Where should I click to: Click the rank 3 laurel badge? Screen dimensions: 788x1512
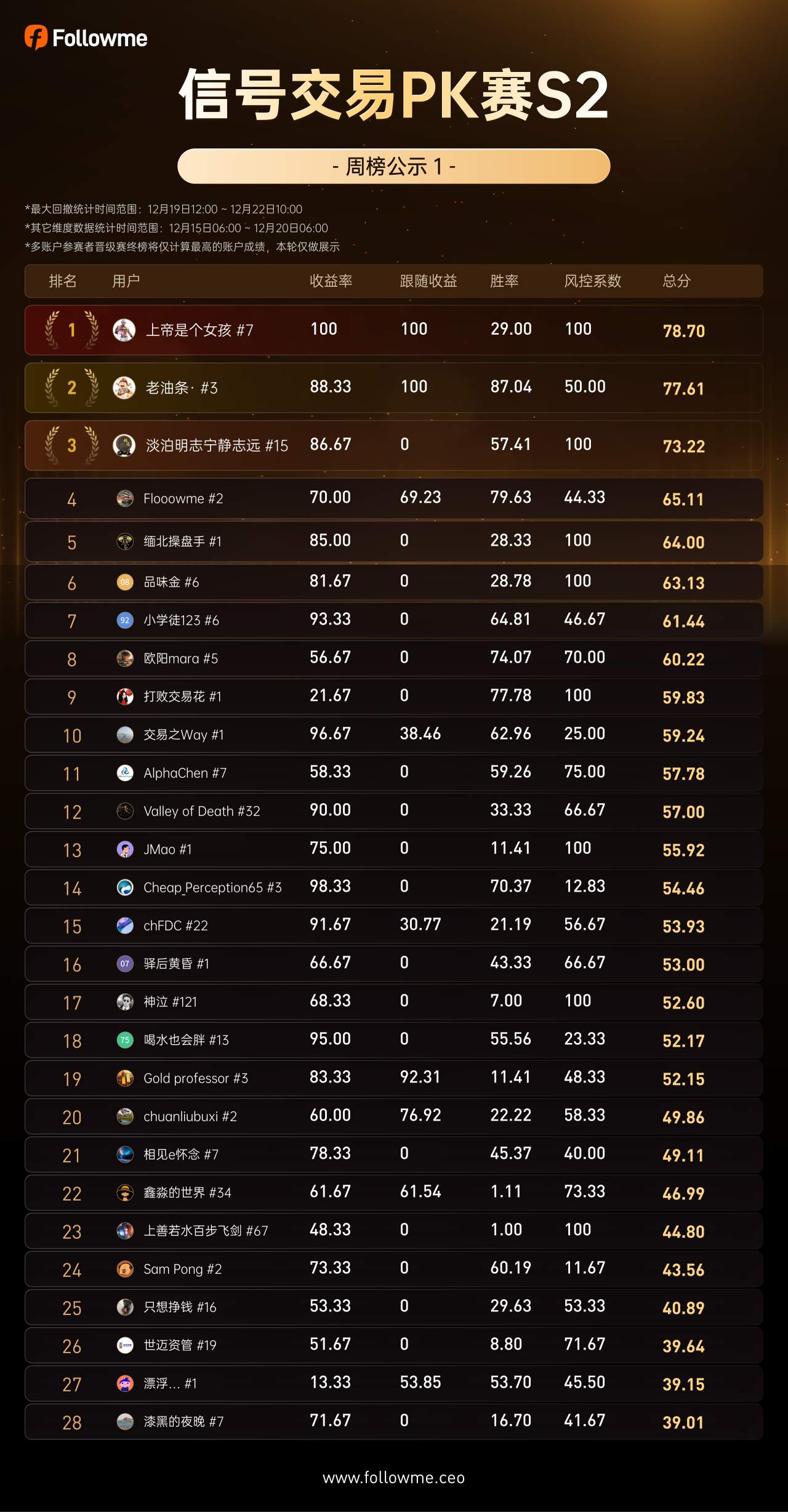pos(72,445)
